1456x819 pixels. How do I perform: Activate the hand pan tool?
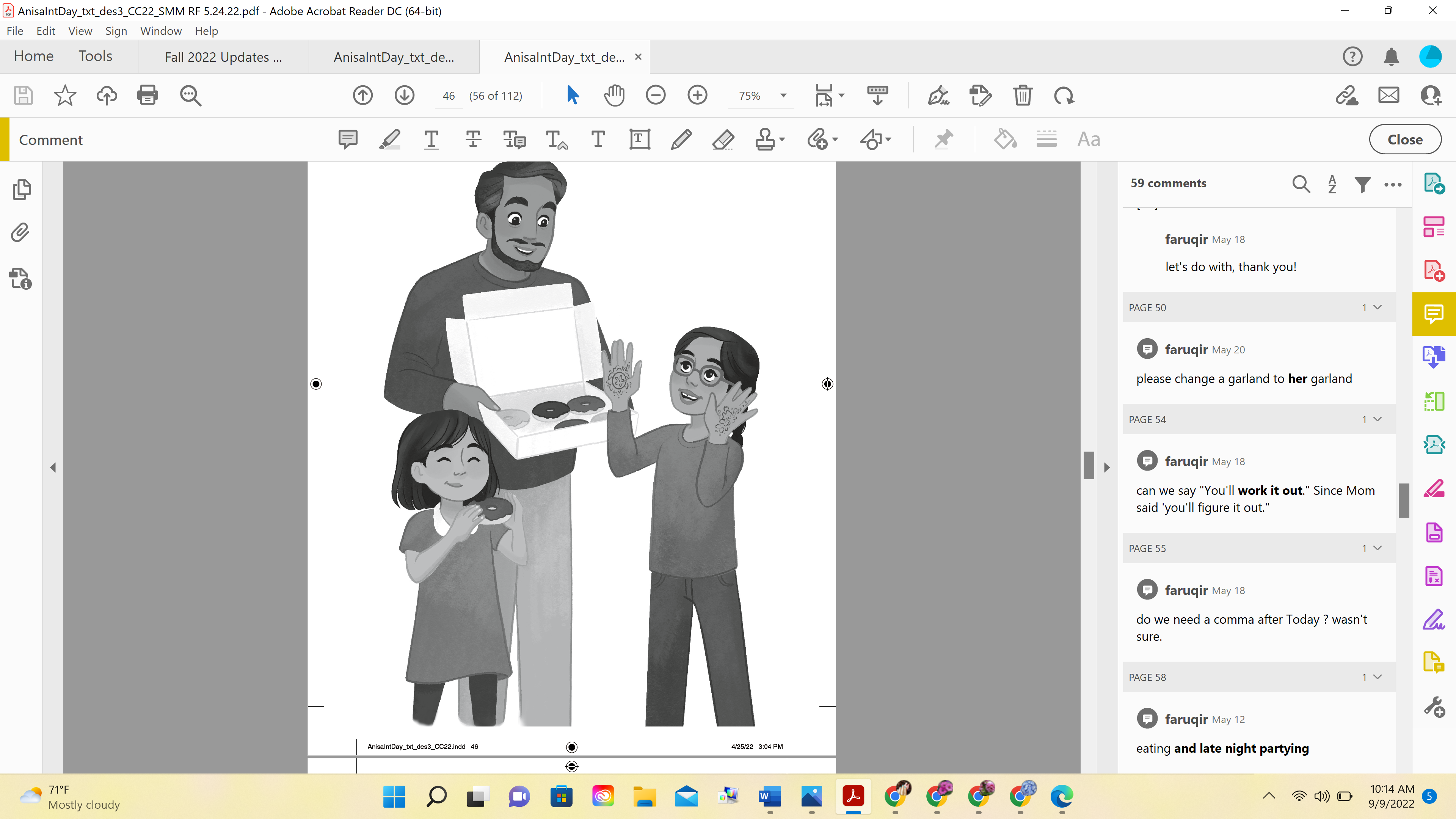coord(614,95)
